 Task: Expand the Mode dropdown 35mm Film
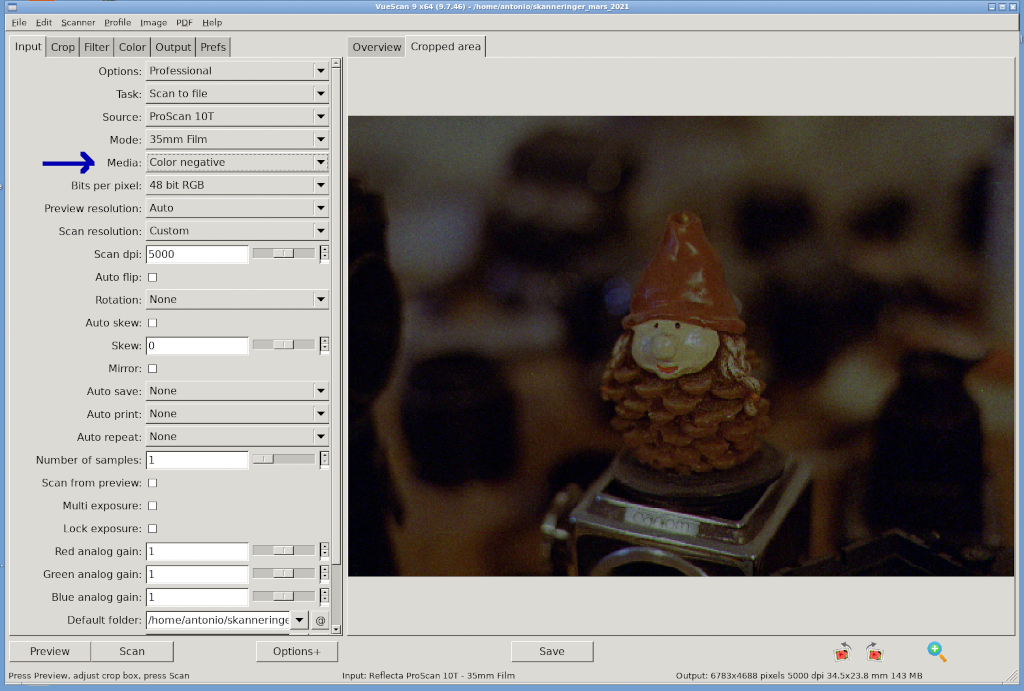pos(236,139)
